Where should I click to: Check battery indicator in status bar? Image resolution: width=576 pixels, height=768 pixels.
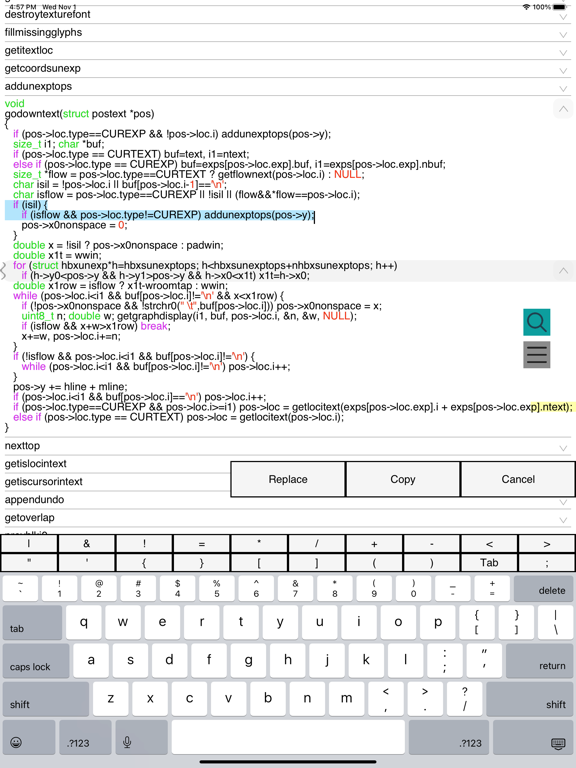coord(559,7)
